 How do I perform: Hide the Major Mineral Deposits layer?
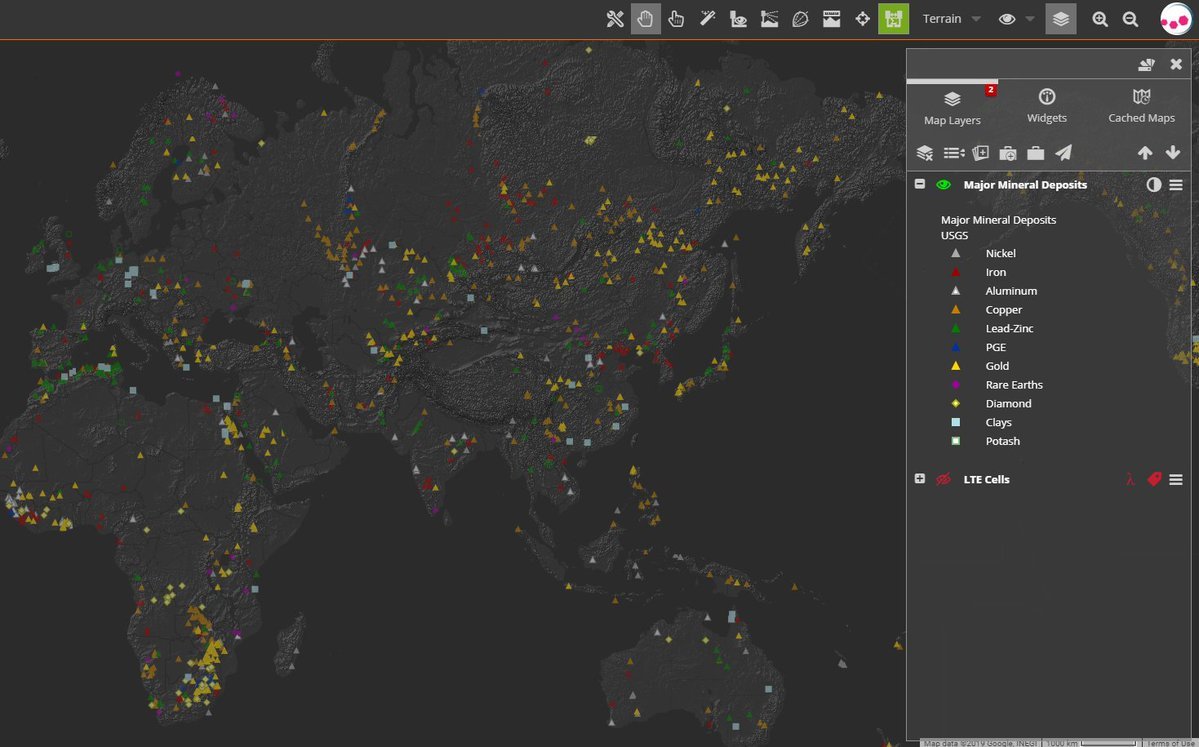click(942, 185)
